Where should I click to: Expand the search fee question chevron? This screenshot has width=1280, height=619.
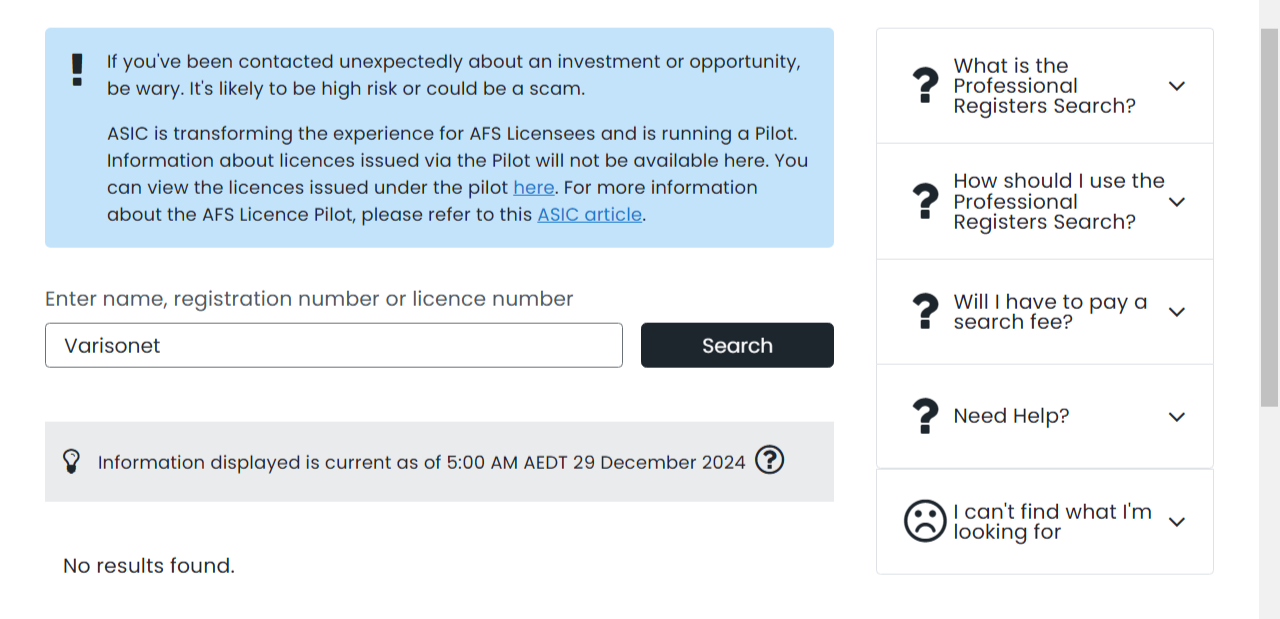(1177, 312)
